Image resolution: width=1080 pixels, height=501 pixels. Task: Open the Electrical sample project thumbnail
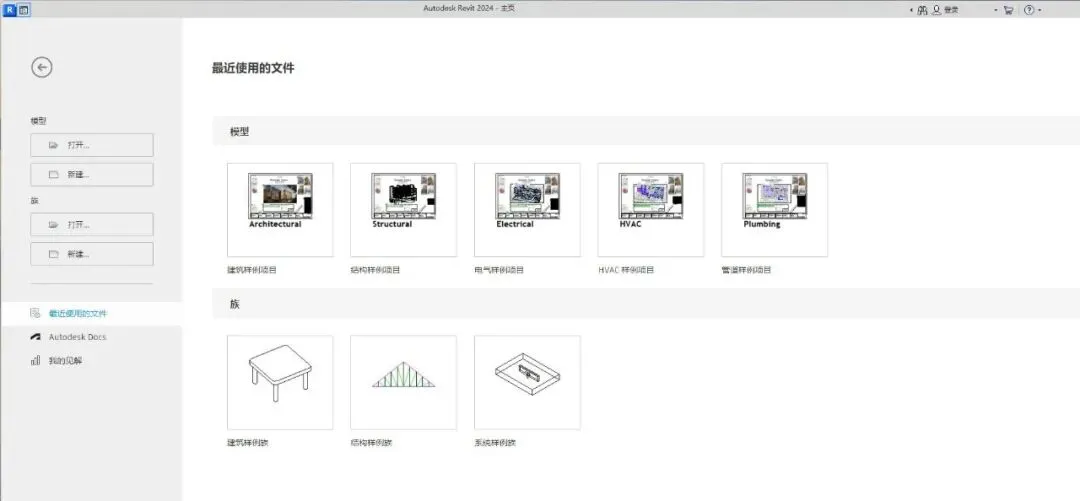(x=527, y=210)
